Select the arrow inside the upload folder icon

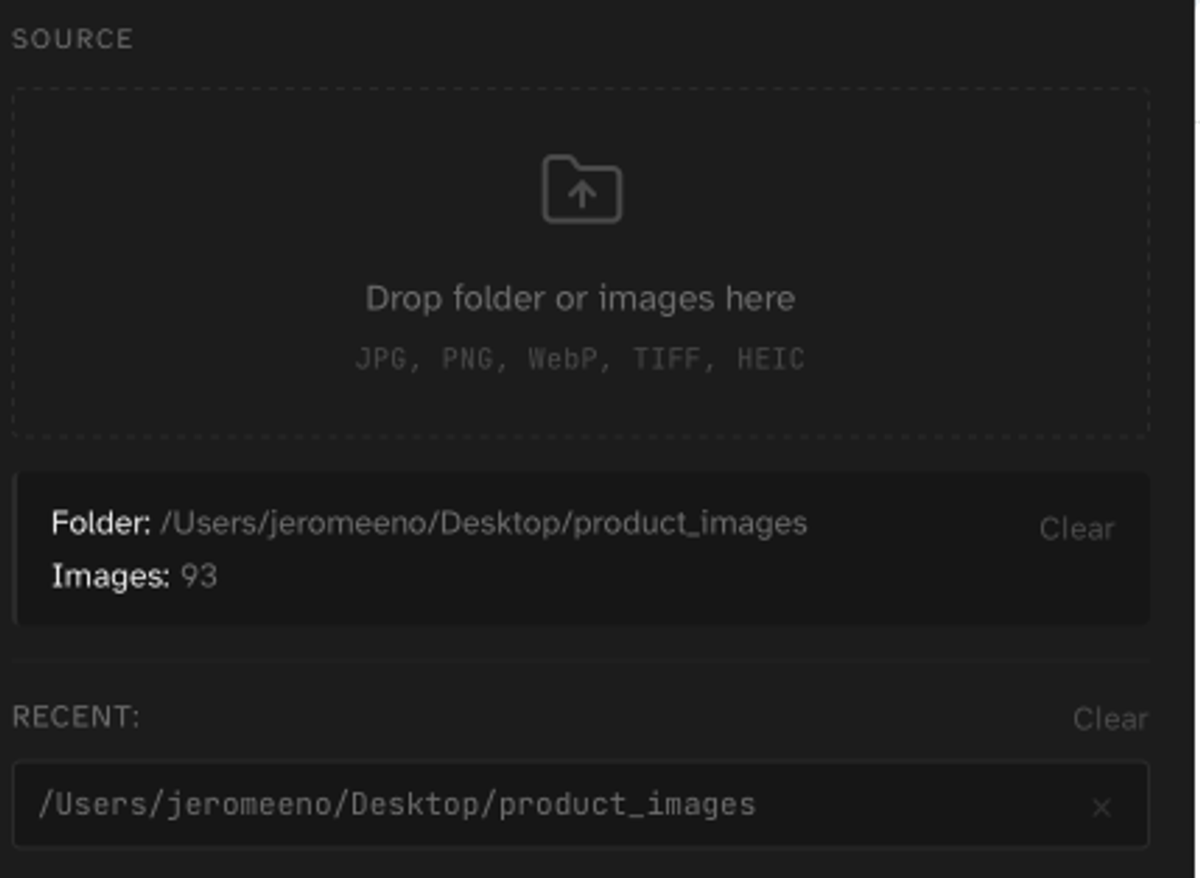[x=581, y=196]
